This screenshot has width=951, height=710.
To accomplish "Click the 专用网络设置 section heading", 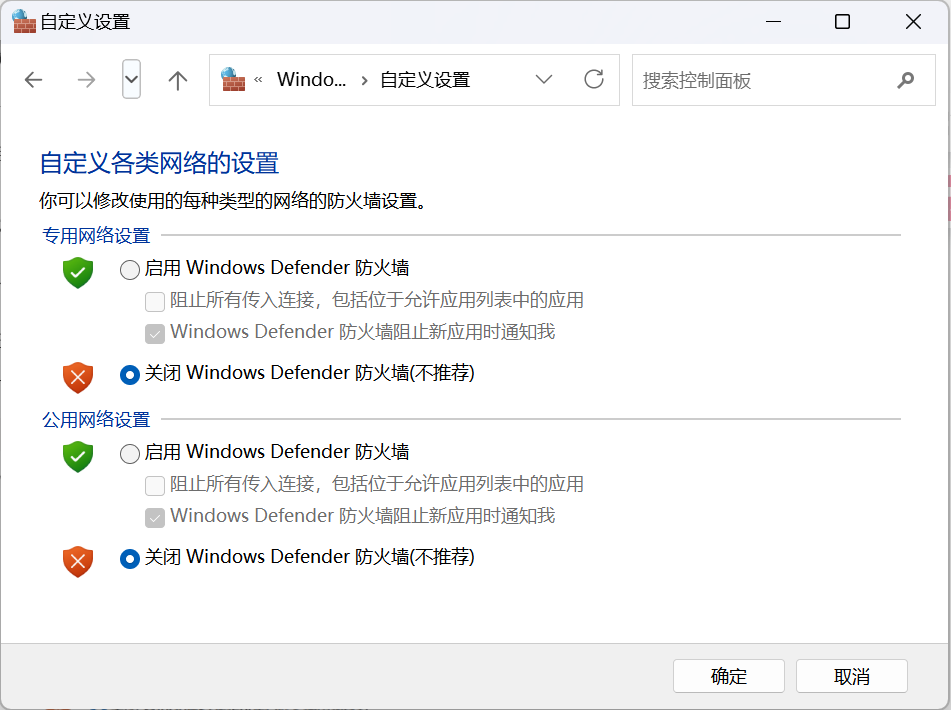I will (x=96, y=235).
